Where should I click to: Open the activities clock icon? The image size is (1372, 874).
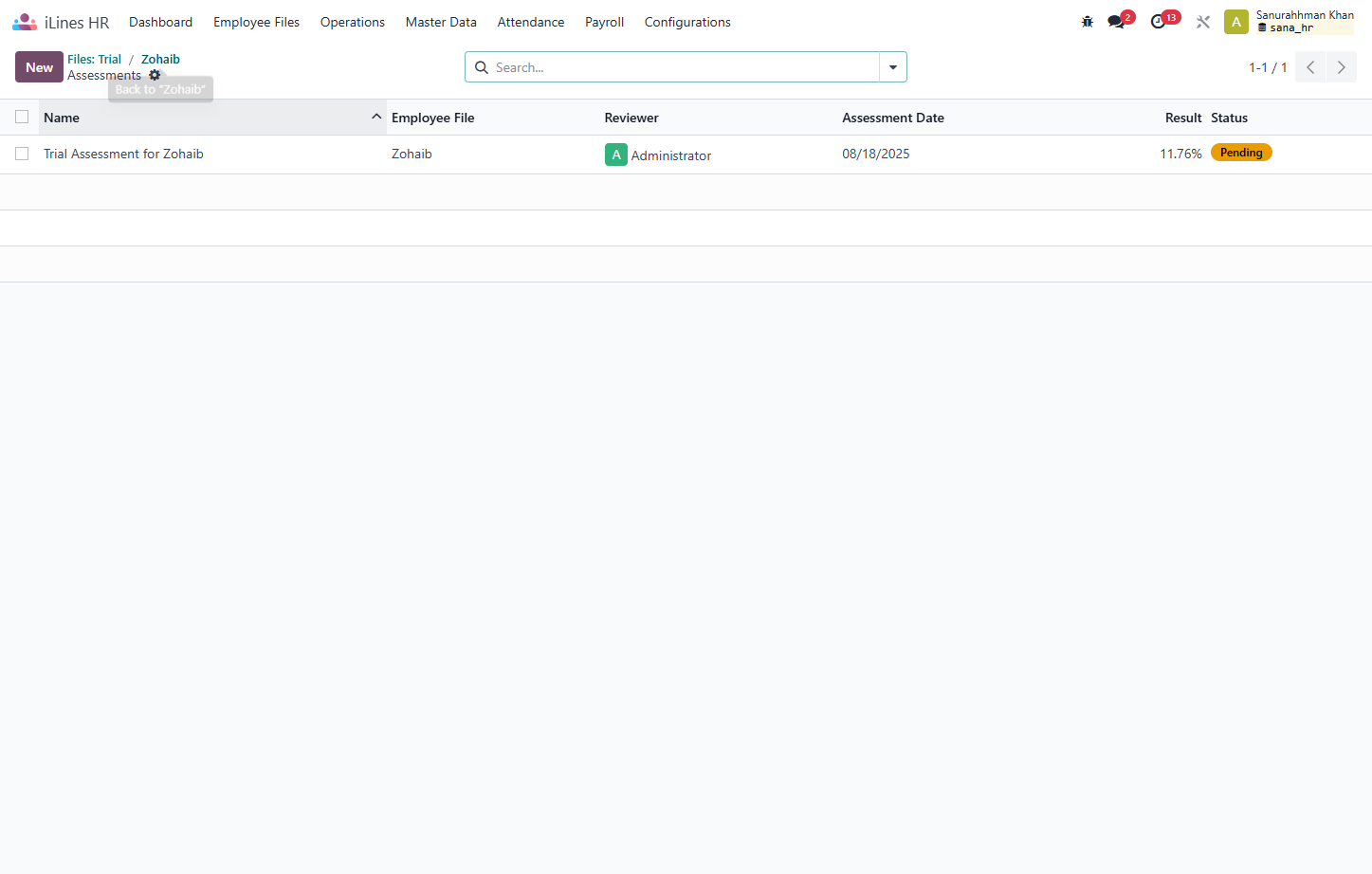(1158, 22)
